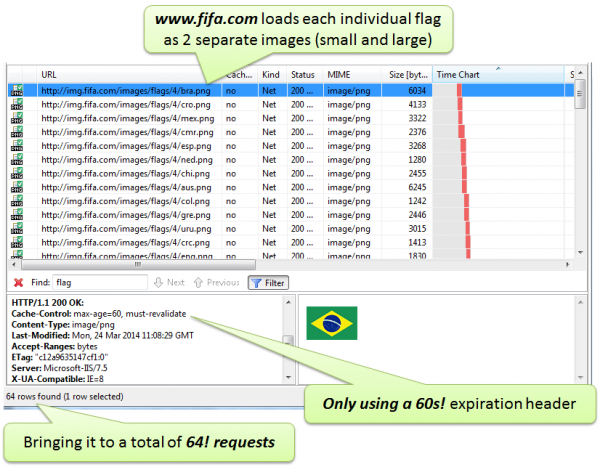
Task: Click the size value 6245
Action: coord(417,187)
